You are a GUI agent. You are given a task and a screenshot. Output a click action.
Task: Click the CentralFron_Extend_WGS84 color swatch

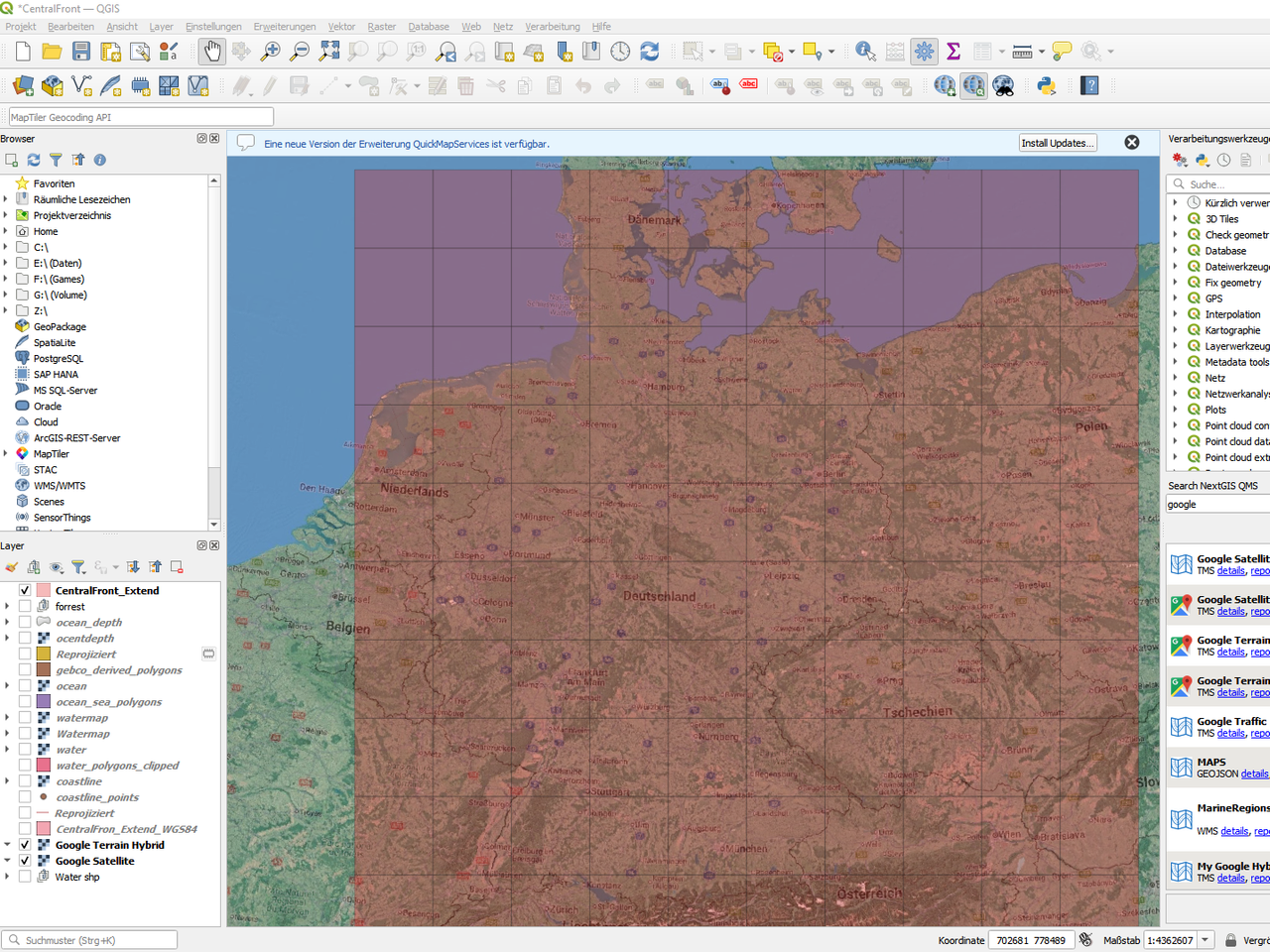[44, 829]
